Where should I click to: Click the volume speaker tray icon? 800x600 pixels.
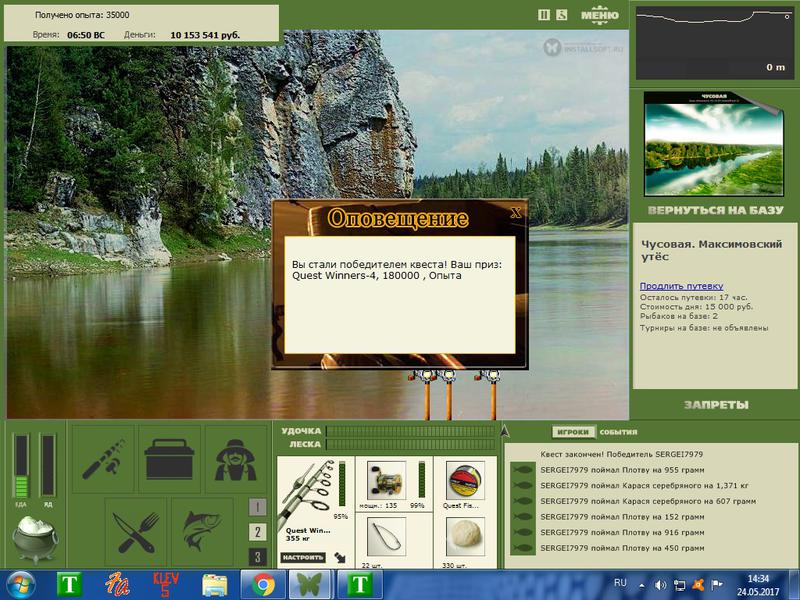[x=660, y=585]
